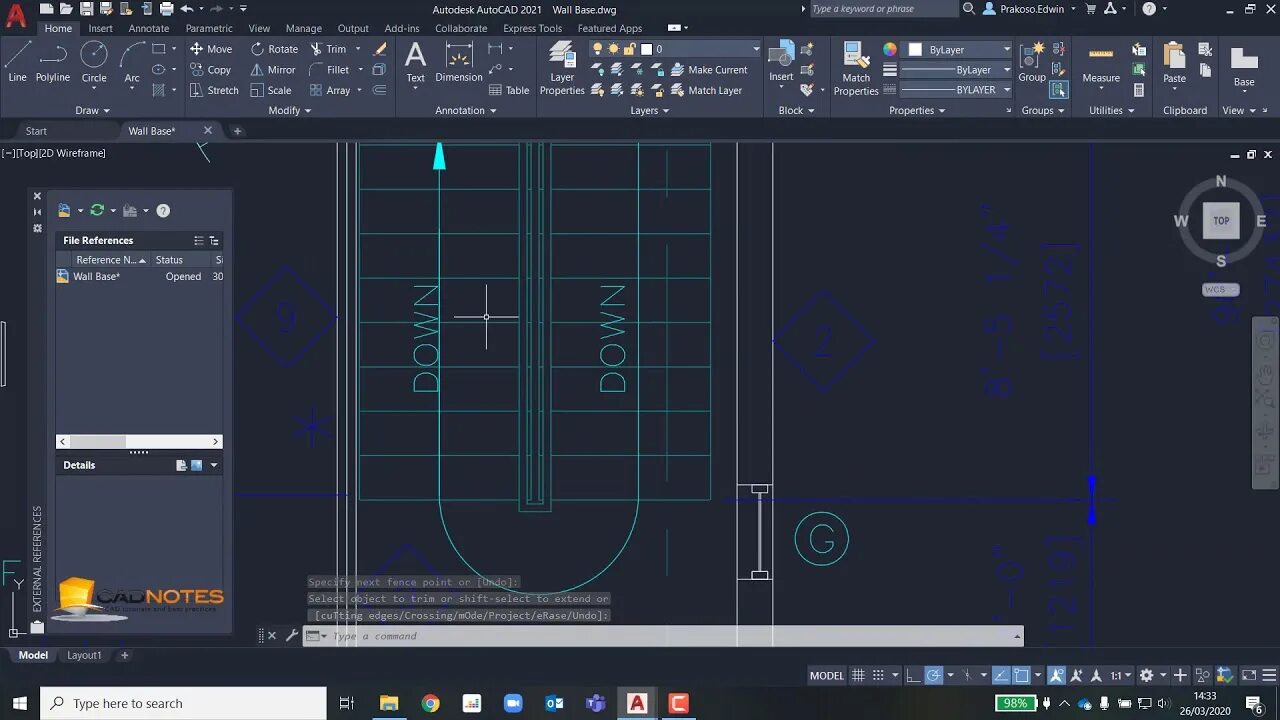The width and height of the screenshot is (1280, 720).
Task: Expand the Layers panel
Action: click(650, 111)
